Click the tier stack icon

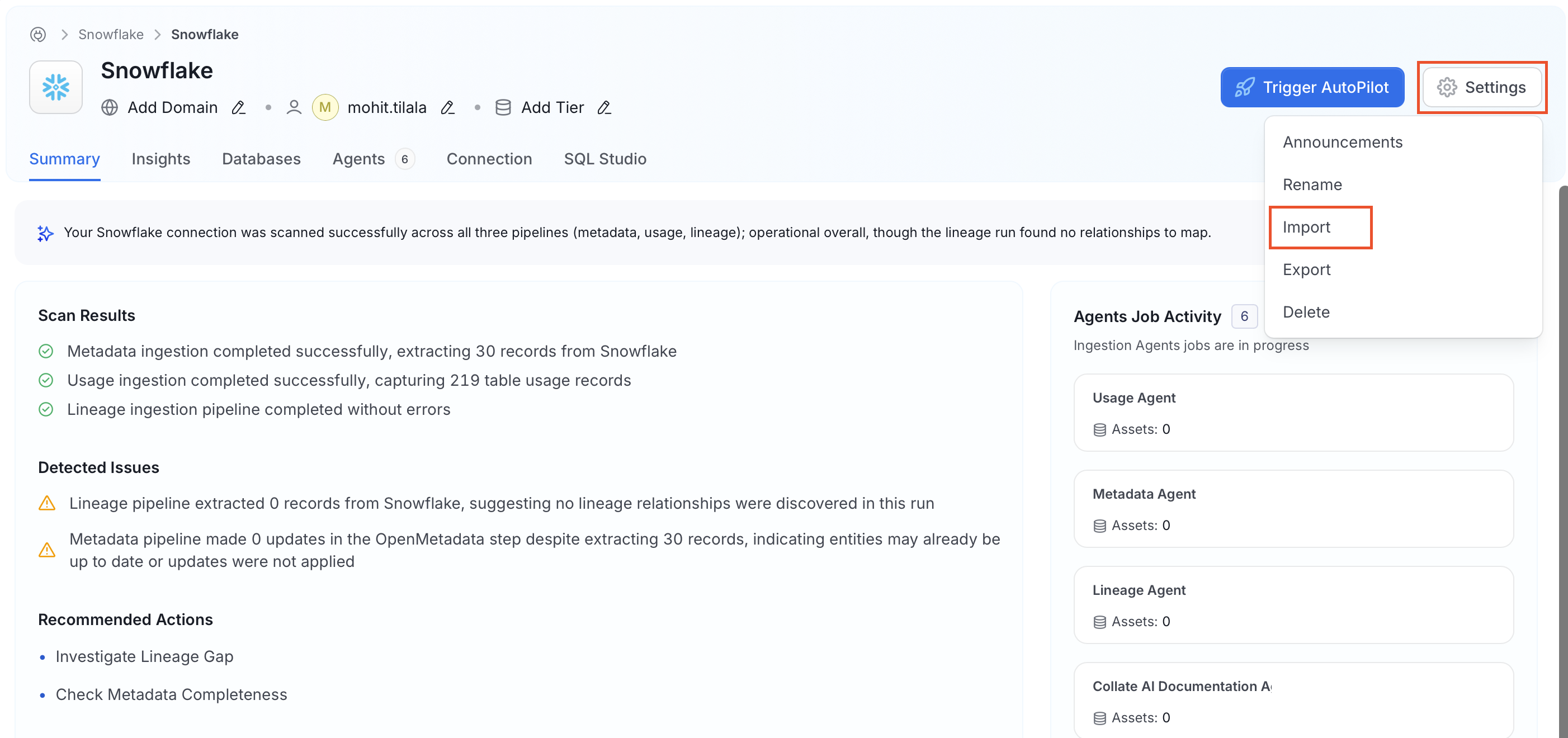coord(503,108)
